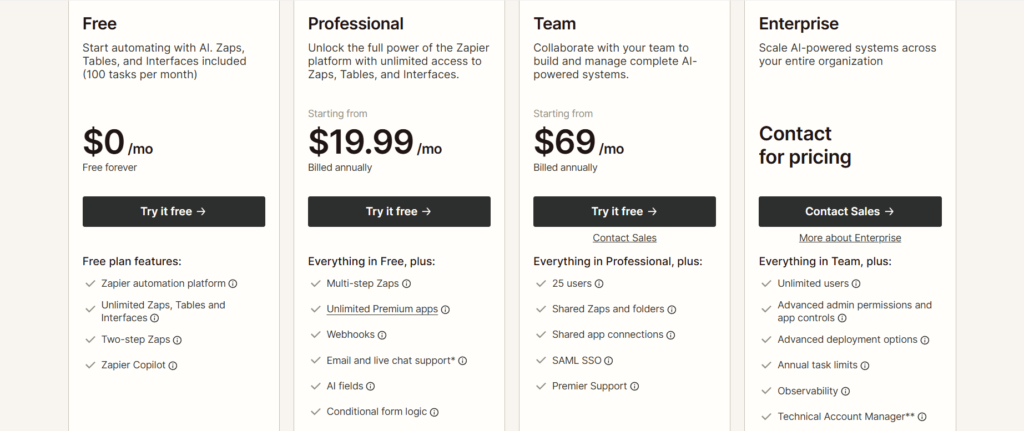Screen dimensions: 1024x431
Task: Click the Enterprise Contact Sales button
Action: pos(850,212)
